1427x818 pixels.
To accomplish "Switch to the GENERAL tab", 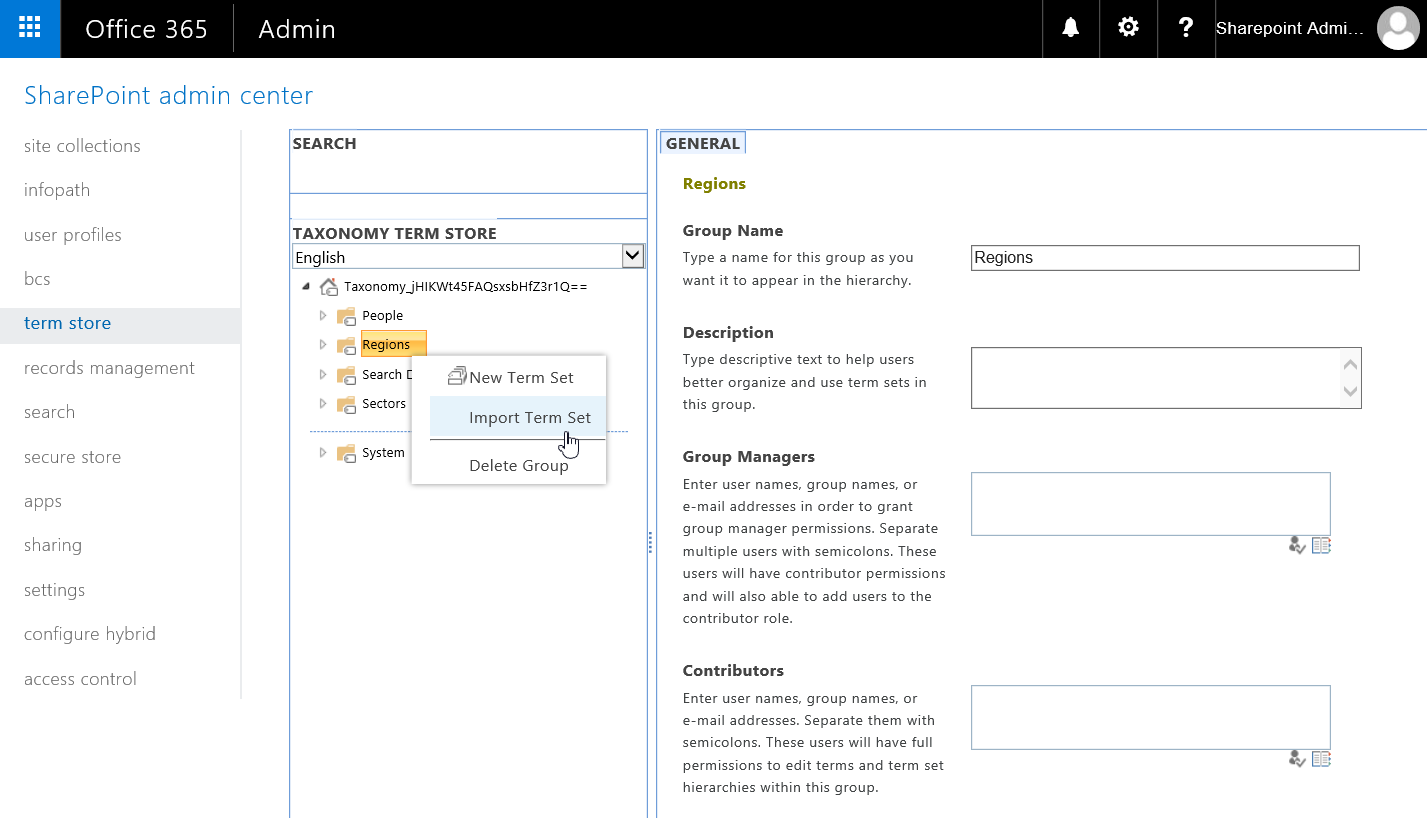I will [702, 143].
